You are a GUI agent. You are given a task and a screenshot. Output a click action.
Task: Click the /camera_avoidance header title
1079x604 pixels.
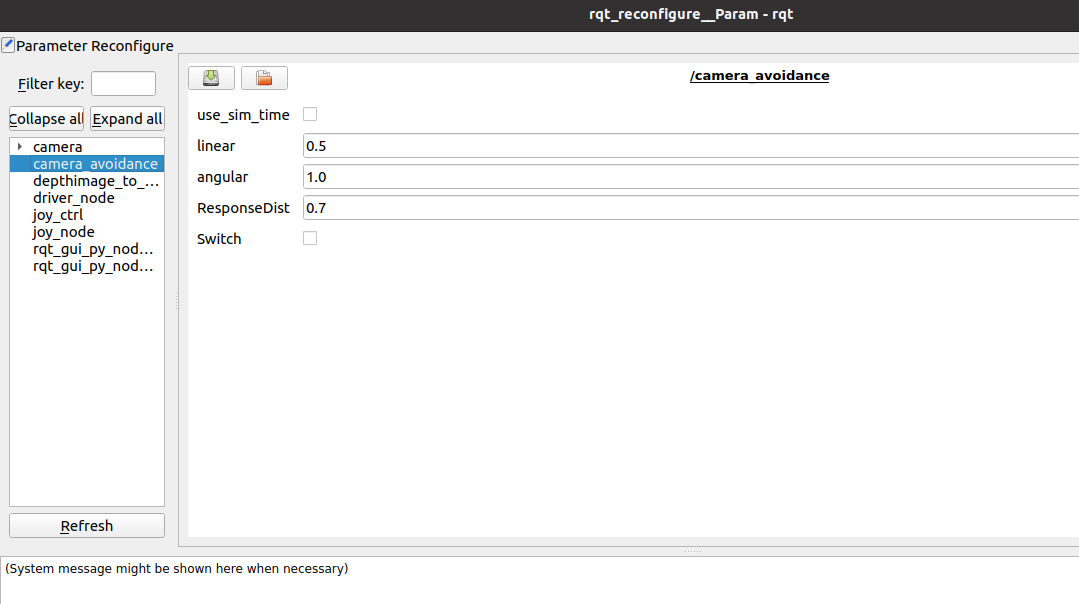tap(760, 76)
